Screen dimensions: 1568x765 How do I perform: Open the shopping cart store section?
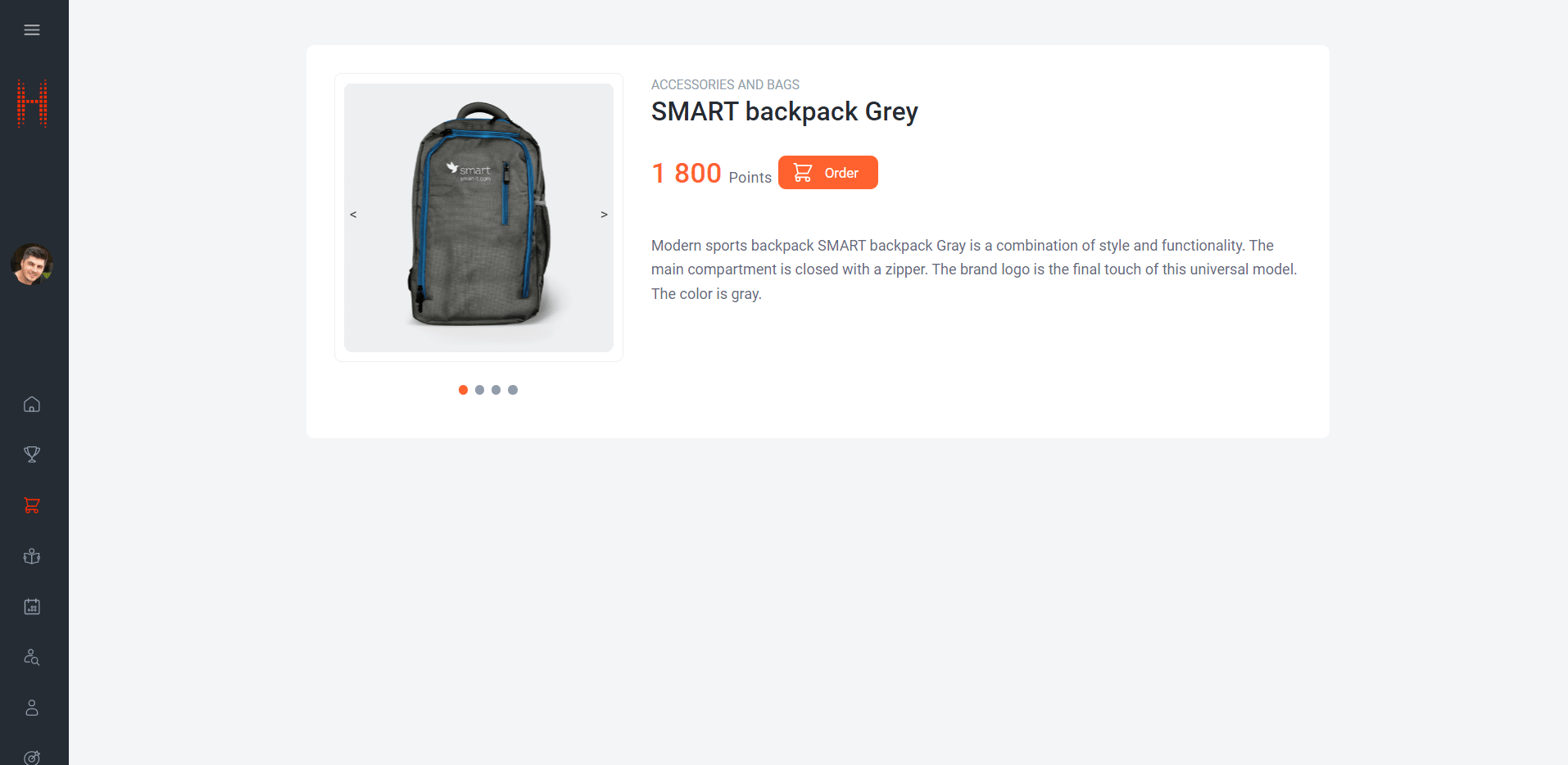[32, 505]
